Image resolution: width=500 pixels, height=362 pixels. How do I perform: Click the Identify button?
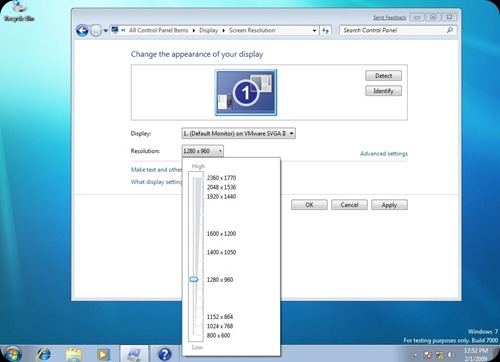(x=383, y=91)
